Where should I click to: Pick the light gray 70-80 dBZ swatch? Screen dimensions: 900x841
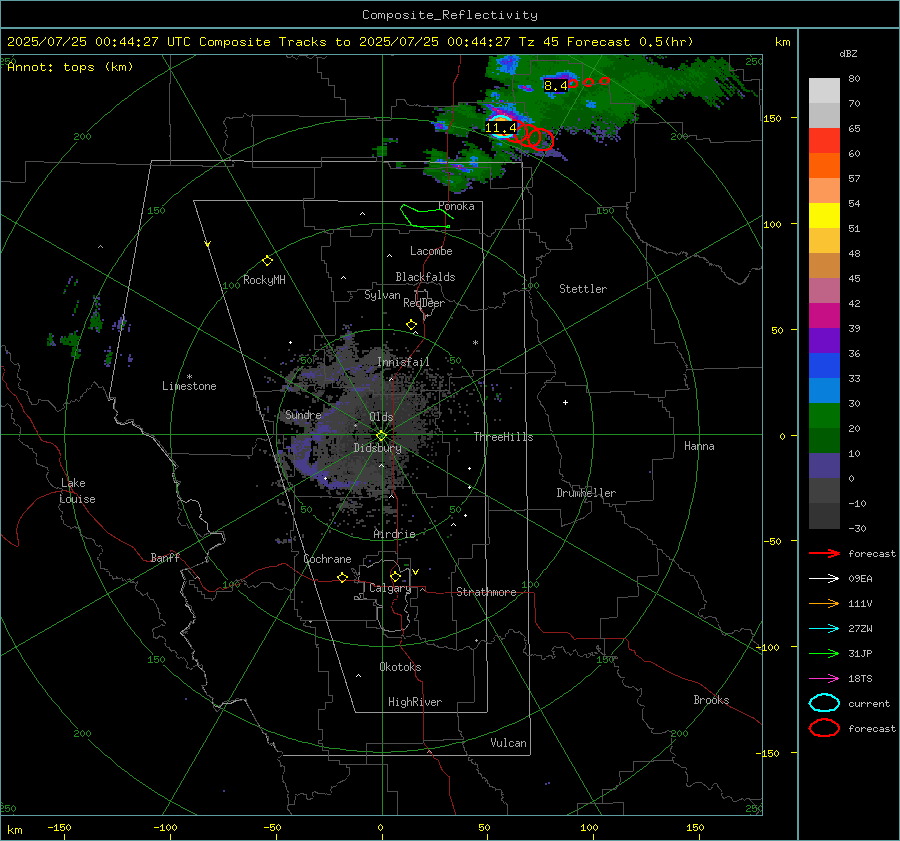coord(824,91)
